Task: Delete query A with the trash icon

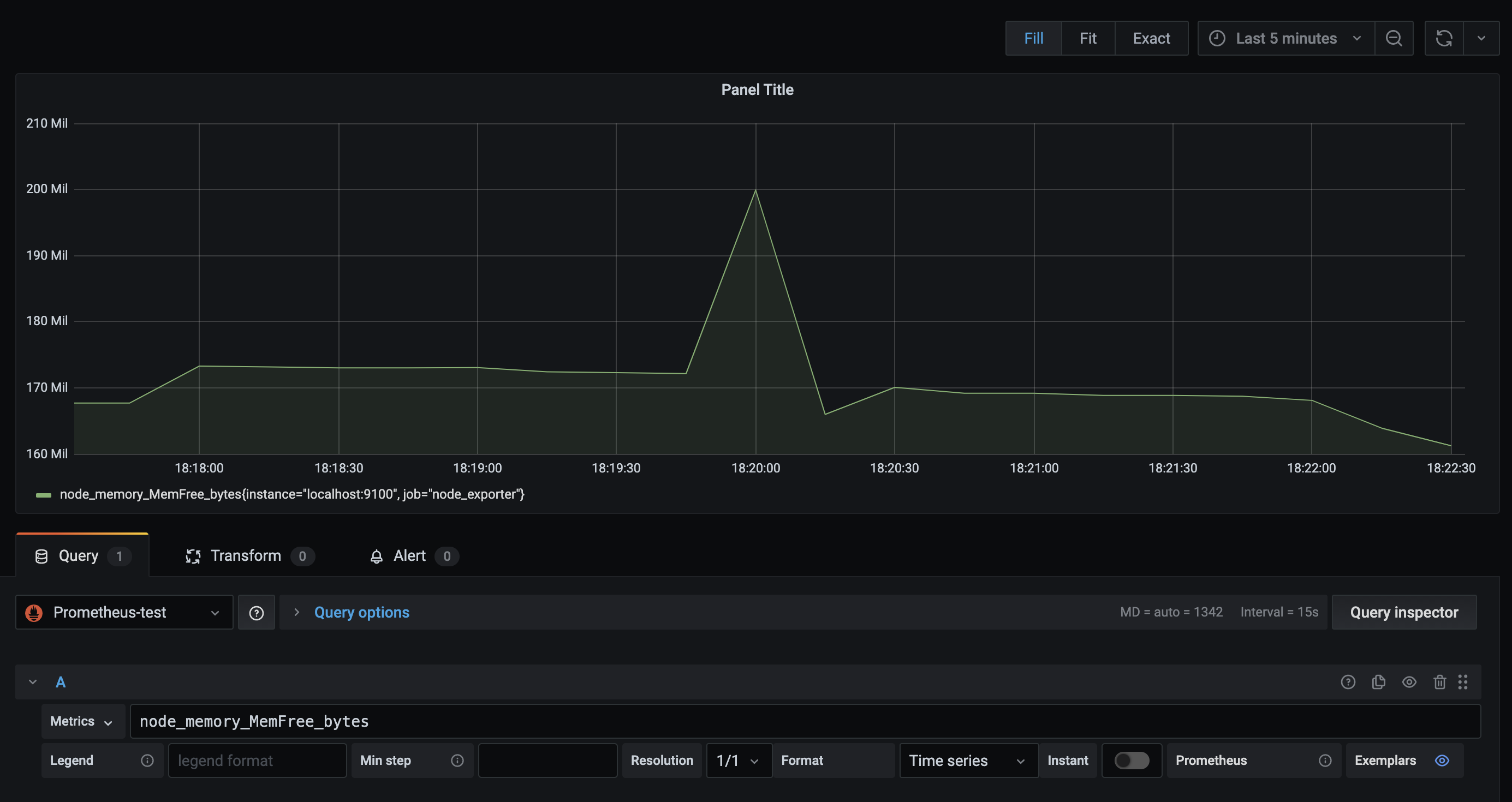Action: [1439, 682]
